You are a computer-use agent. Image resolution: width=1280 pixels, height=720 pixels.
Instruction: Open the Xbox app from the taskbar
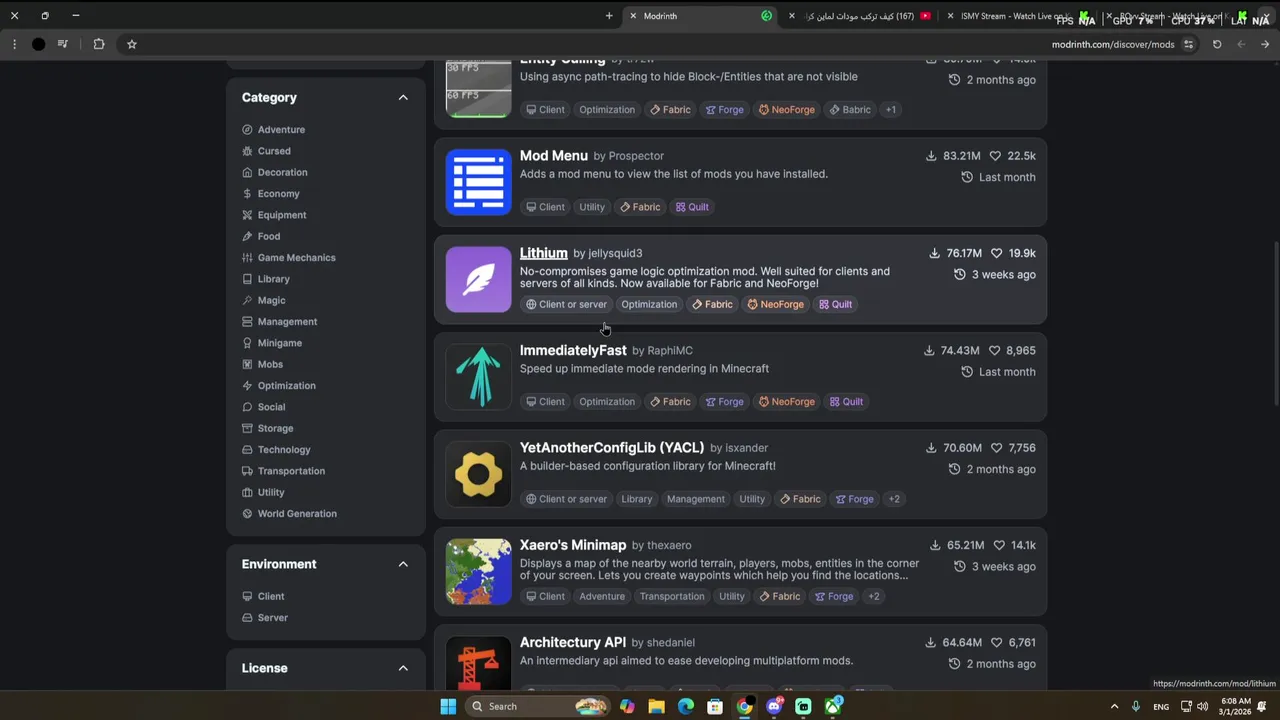pos(833,706)
